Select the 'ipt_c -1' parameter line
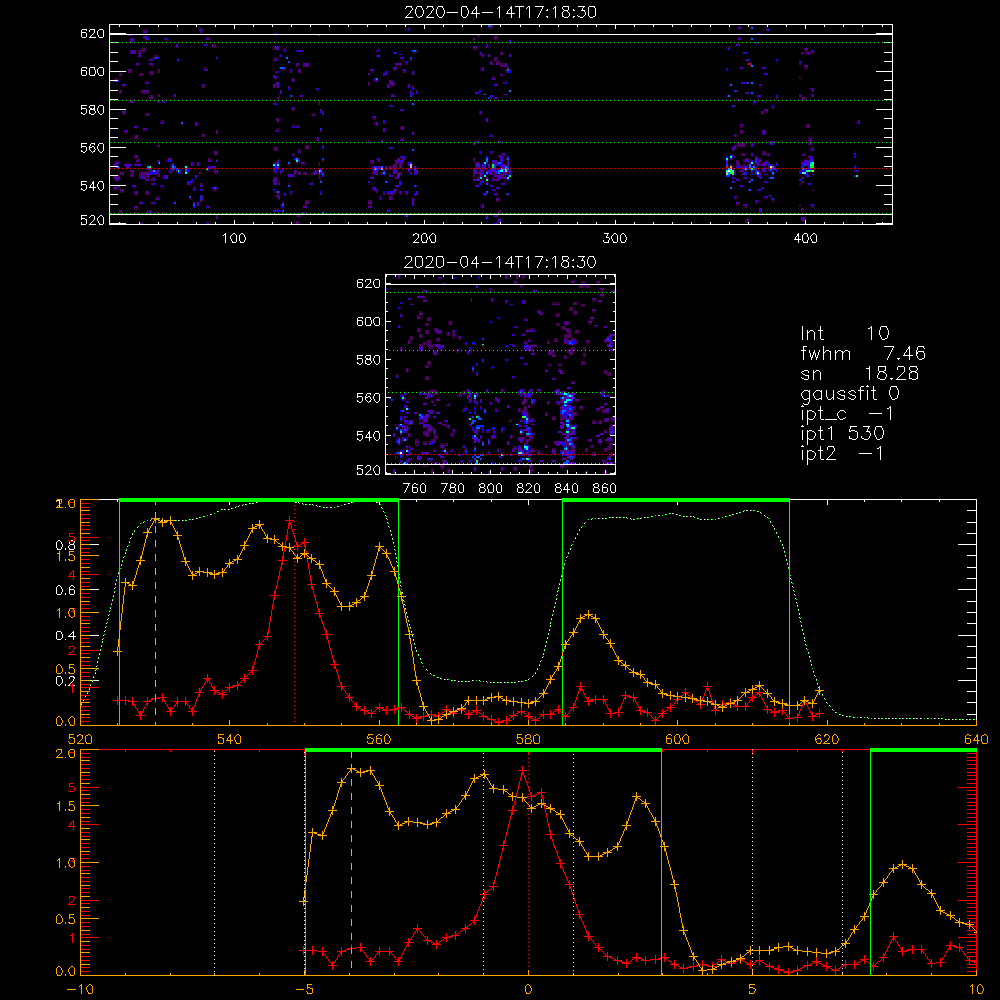1000x1000 pixels. pos(847,414)
